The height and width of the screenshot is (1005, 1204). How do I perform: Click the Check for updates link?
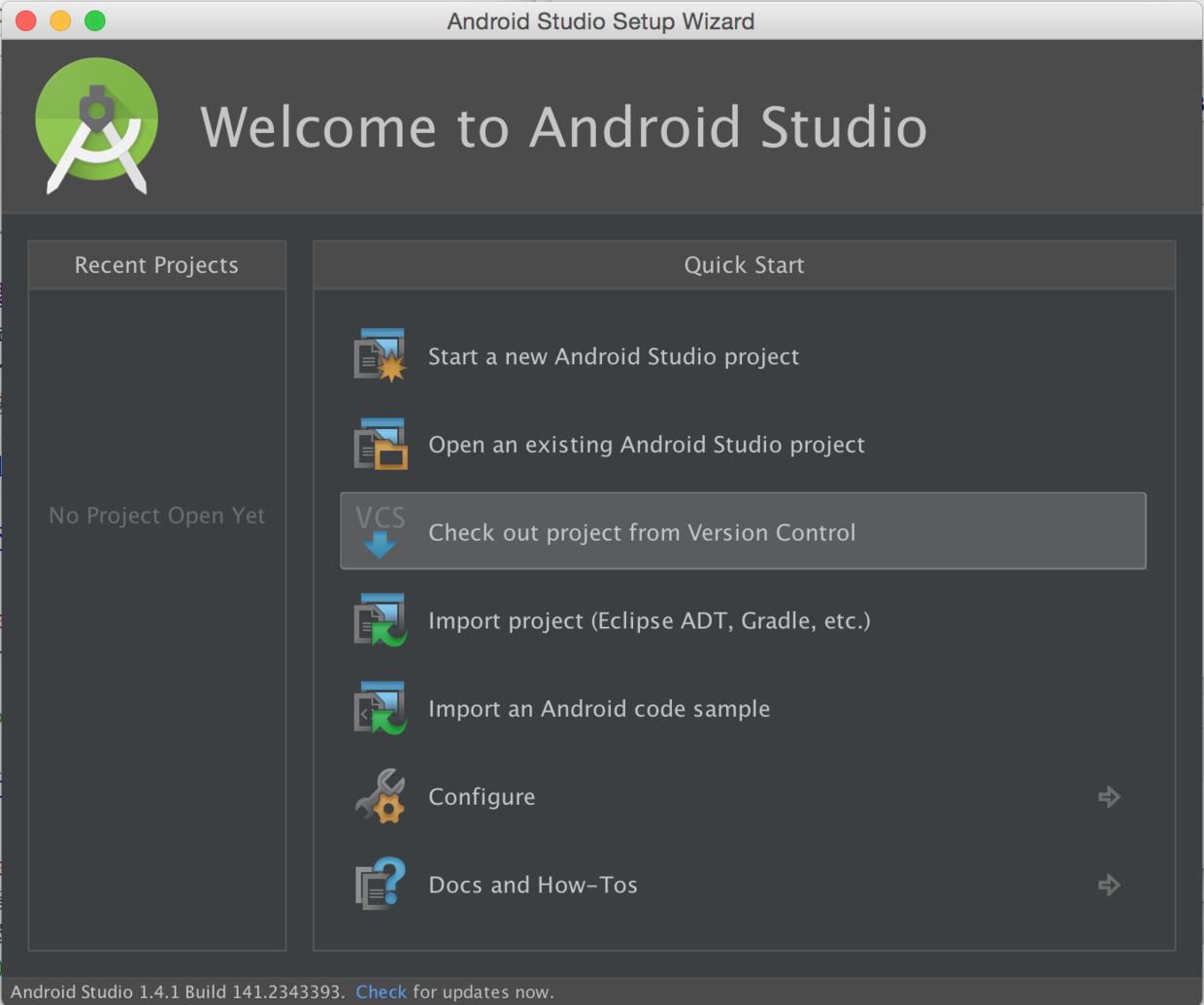(x=381, y=991)
